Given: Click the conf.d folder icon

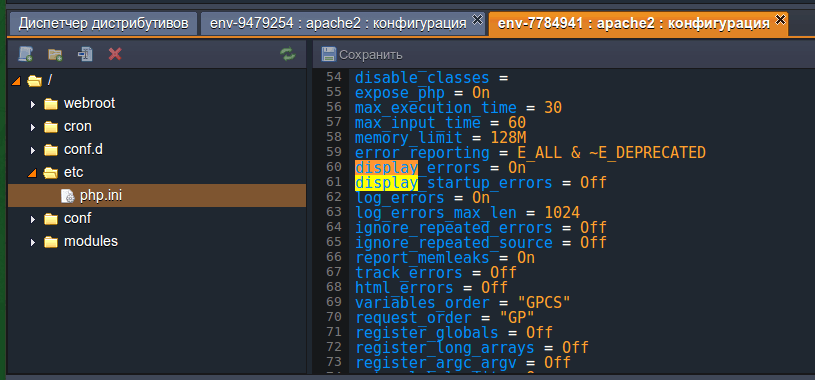Looking at the screenshot, I should (50, 150).
